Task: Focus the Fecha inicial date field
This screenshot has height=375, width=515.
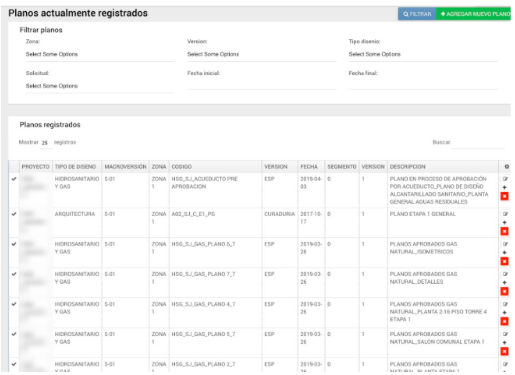Action: tap(262, 85)
